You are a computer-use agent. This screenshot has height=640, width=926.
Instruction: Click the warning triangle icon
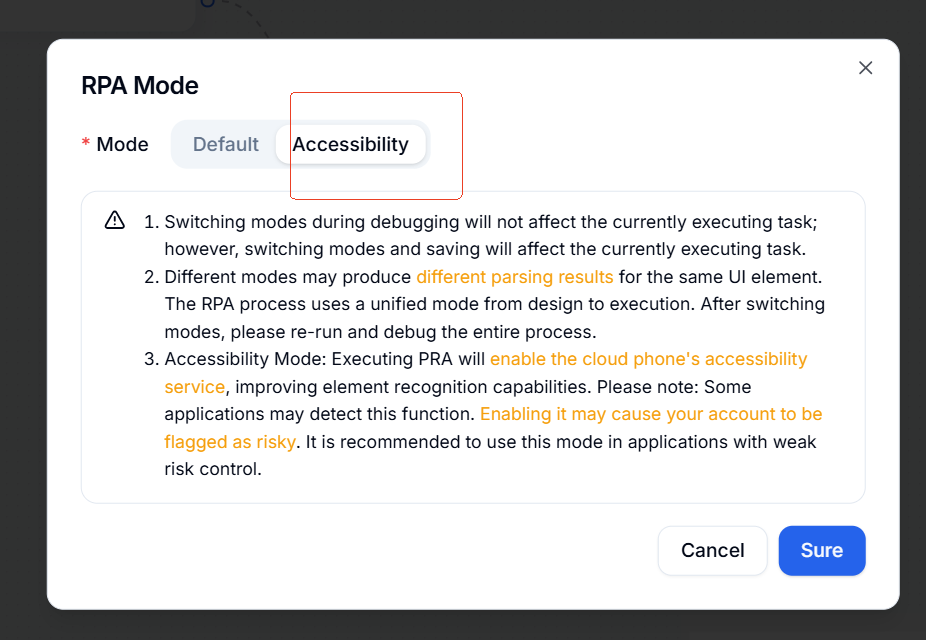pyautogui.click(x=115, y=220)
